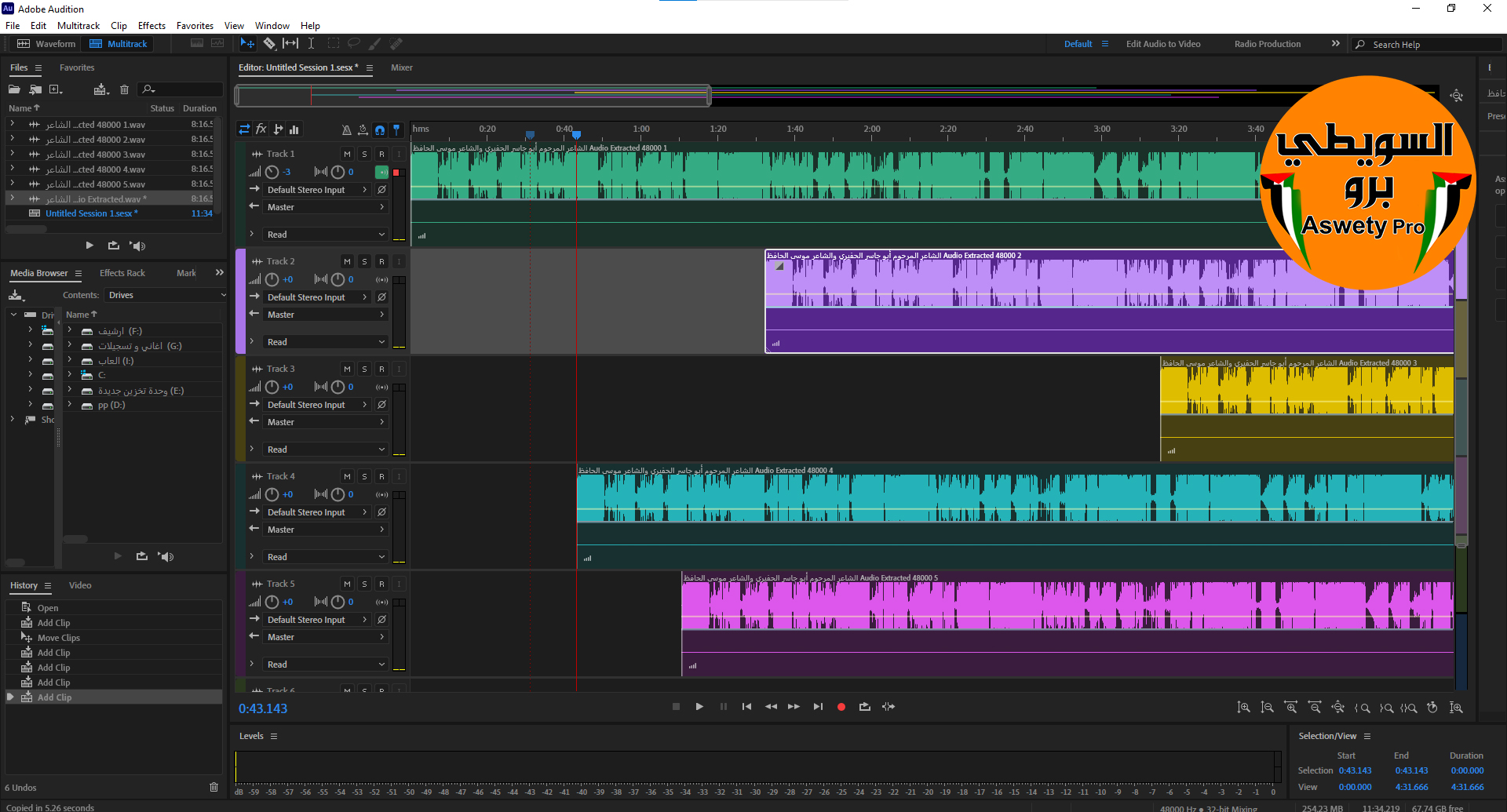This screenshot has width=1507, height=812.
Task: Clear history with trash icon
Action: [213, 787]
